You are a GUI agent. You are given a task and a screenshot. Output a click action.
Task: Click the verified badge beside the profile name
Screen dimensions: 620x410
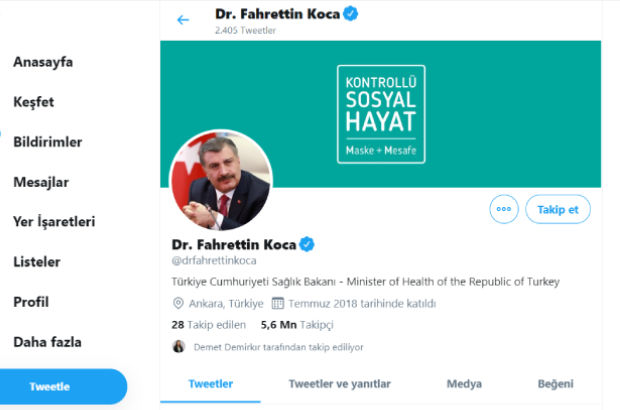coord(307,244)
